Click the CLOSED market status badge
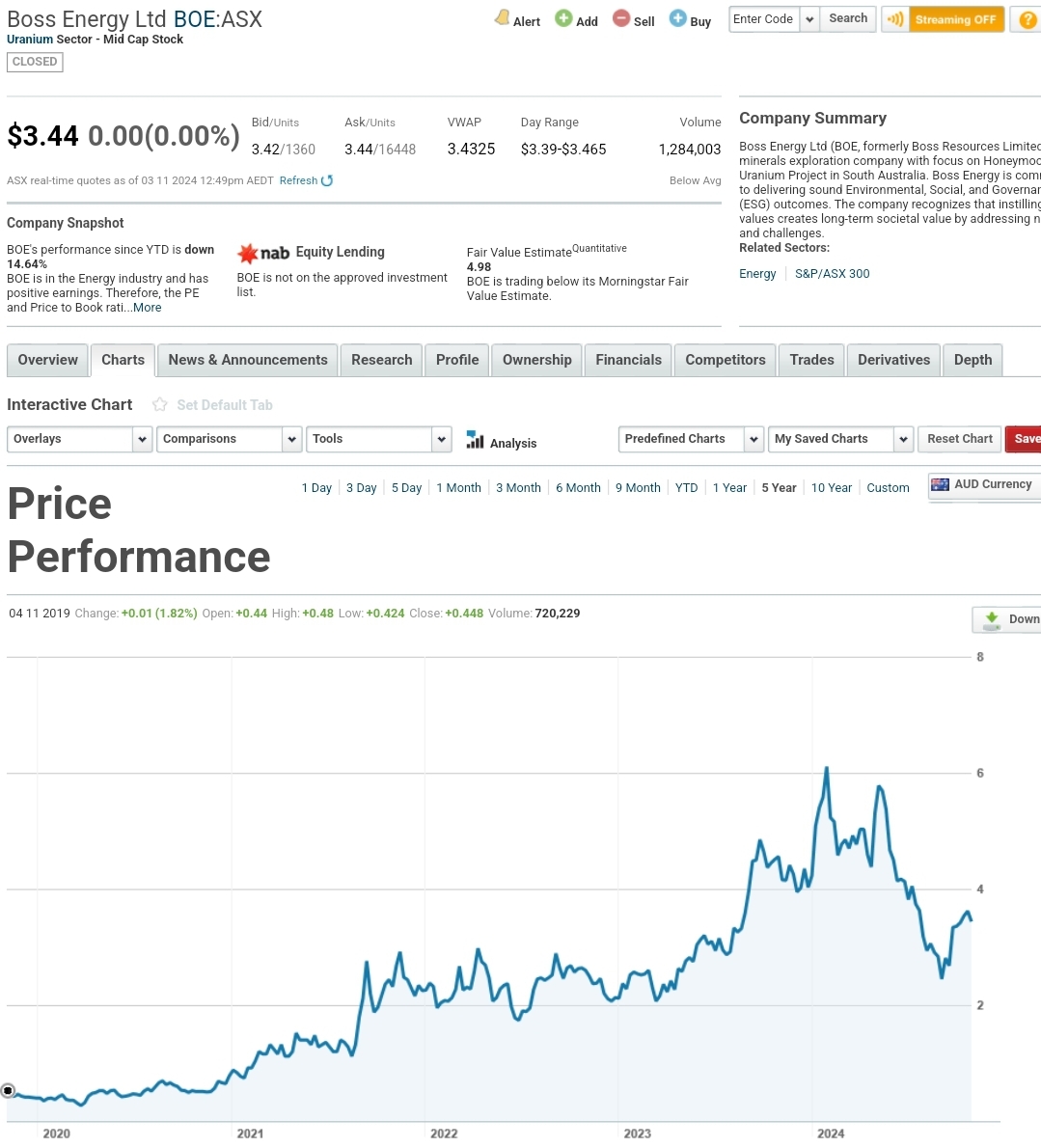The width and height of the screenshot is (1041, 1148). coord(35,63)
